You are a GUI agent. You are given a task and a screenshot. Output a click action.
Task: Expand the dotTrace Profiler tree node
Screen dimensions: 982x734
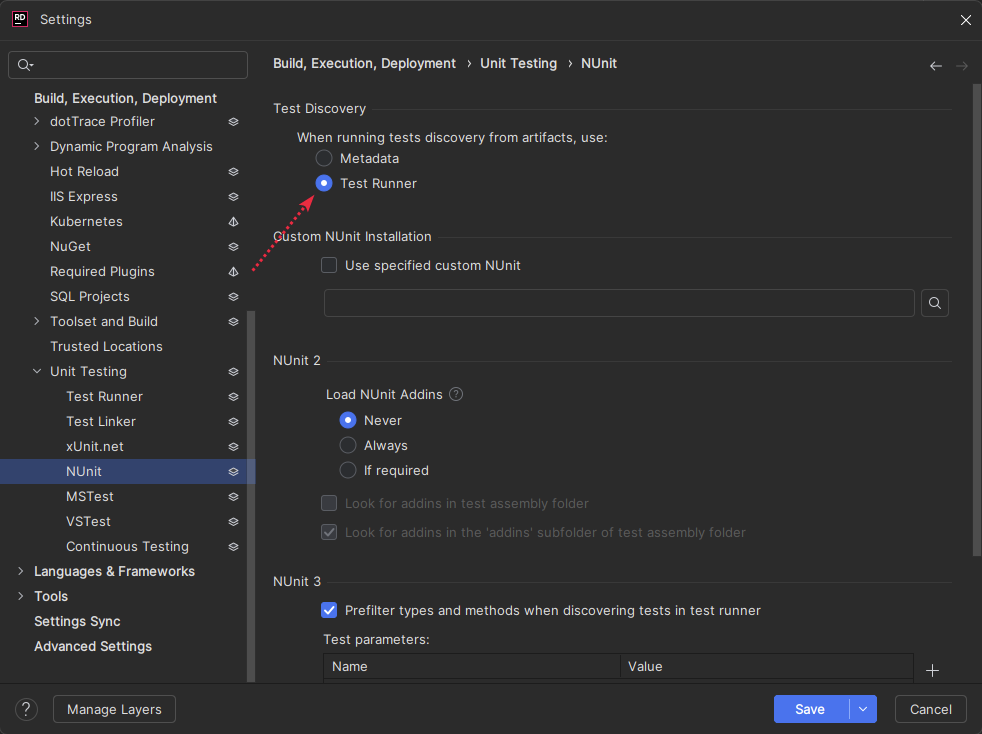click(37, 122)
